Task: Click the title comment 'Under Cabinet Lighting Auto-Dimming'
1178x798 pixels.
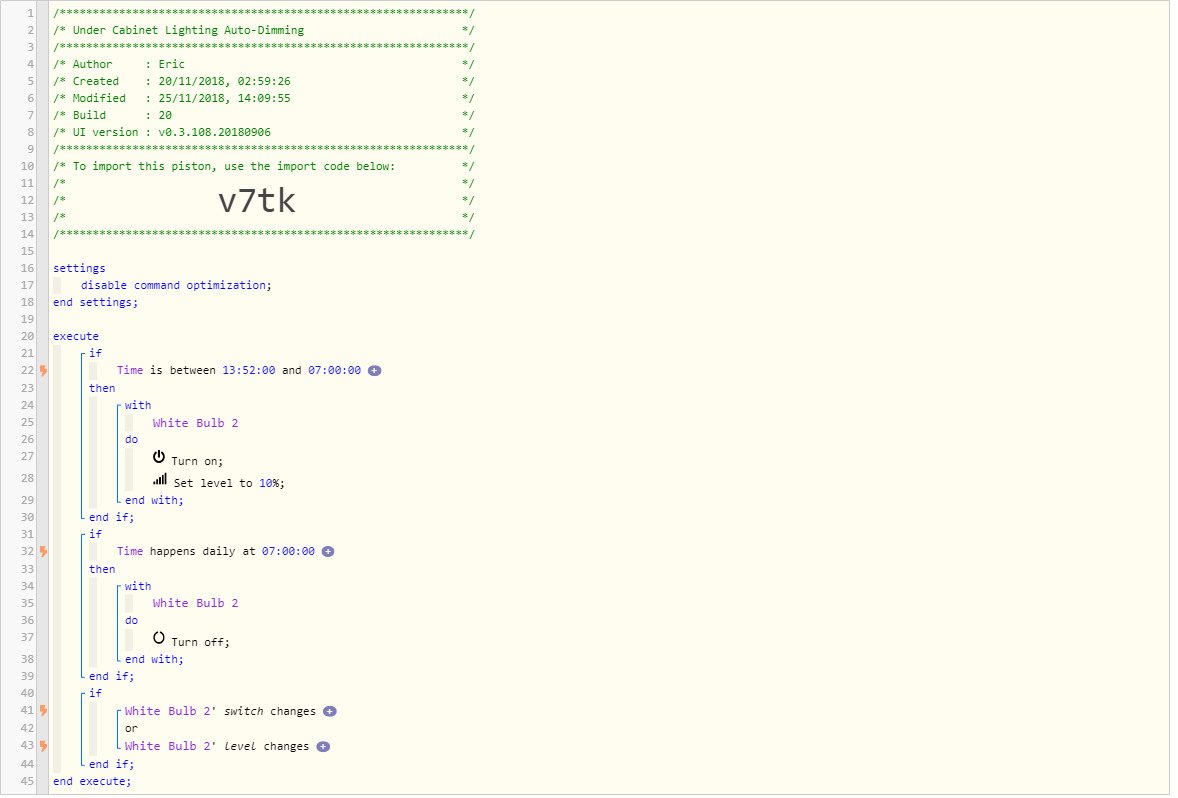Action: (188, 31)
